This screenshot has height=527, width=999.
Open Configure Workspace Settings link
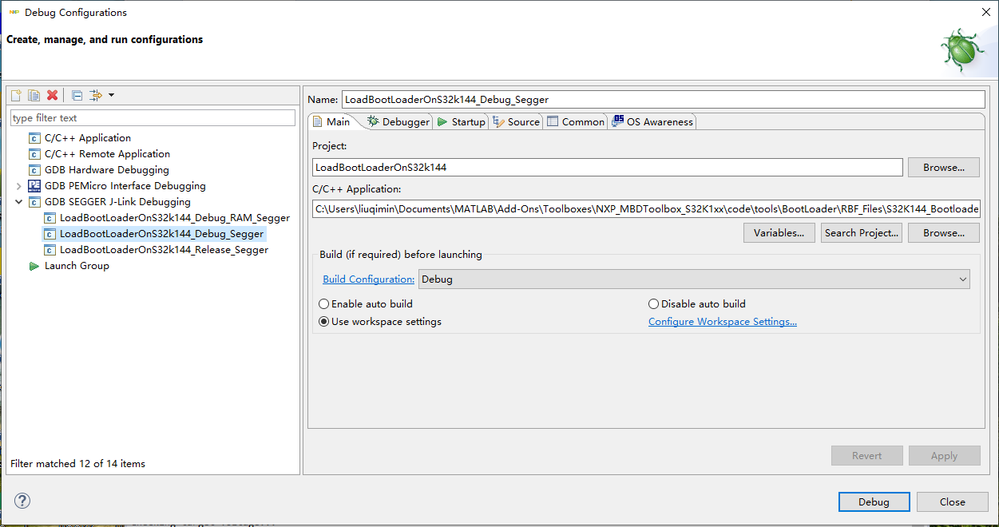(722, 322)
